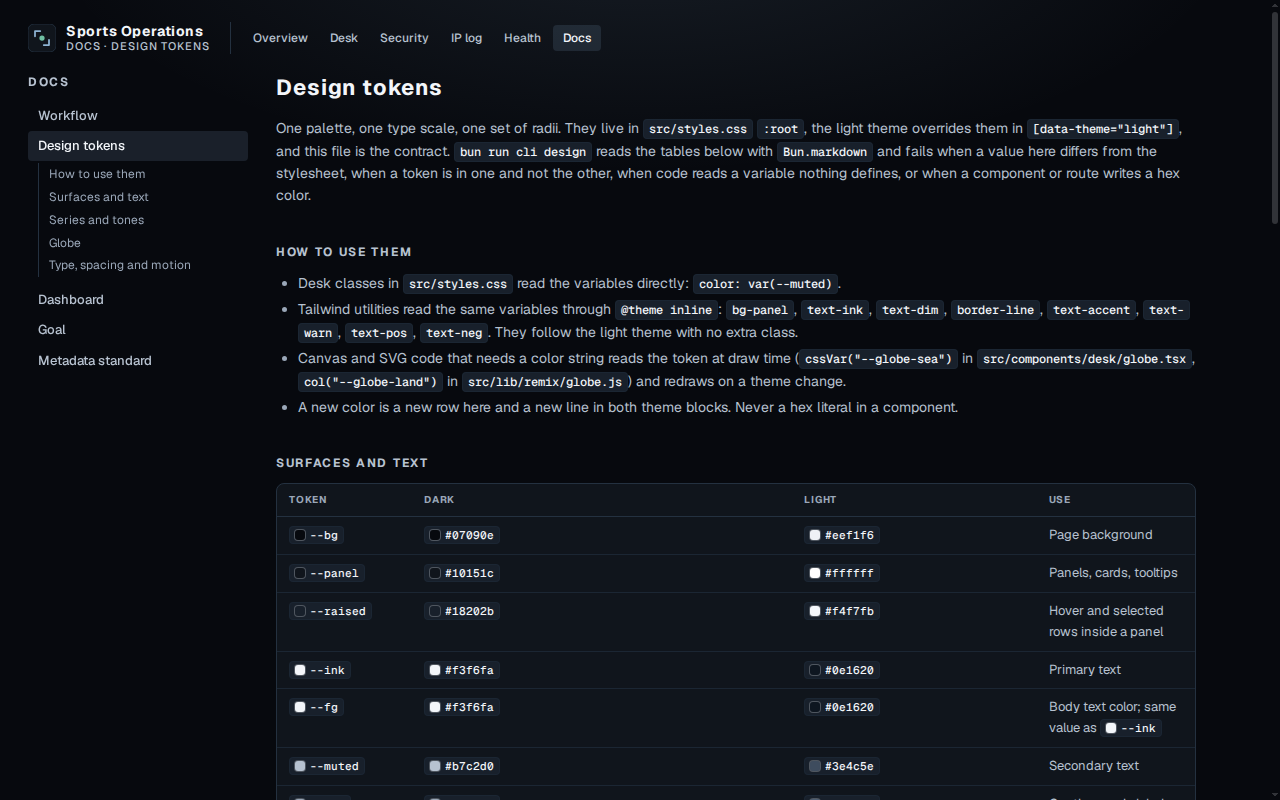Jump to Surfaces and text section

(99, 197)
